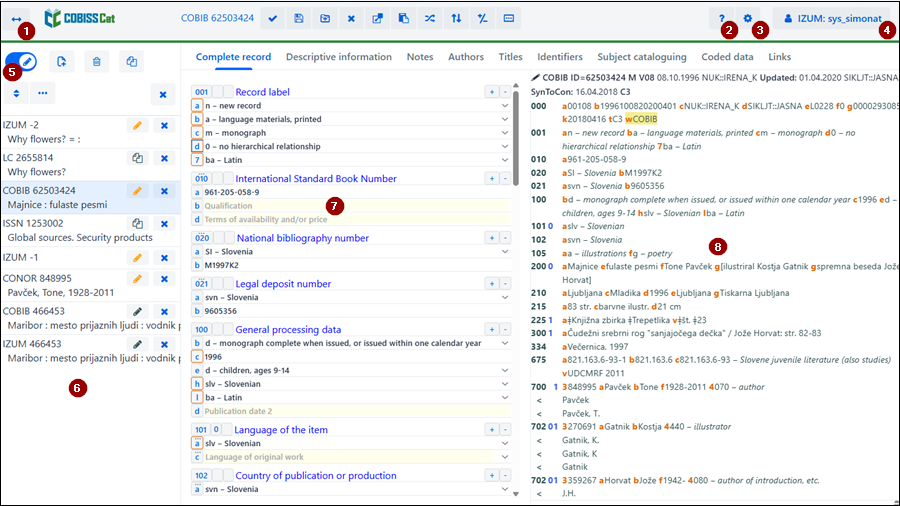The width and height of the screenshot is (900, 506).
Task: Open the Links tab
Action: pyautogui.click(x=779, y=57)
